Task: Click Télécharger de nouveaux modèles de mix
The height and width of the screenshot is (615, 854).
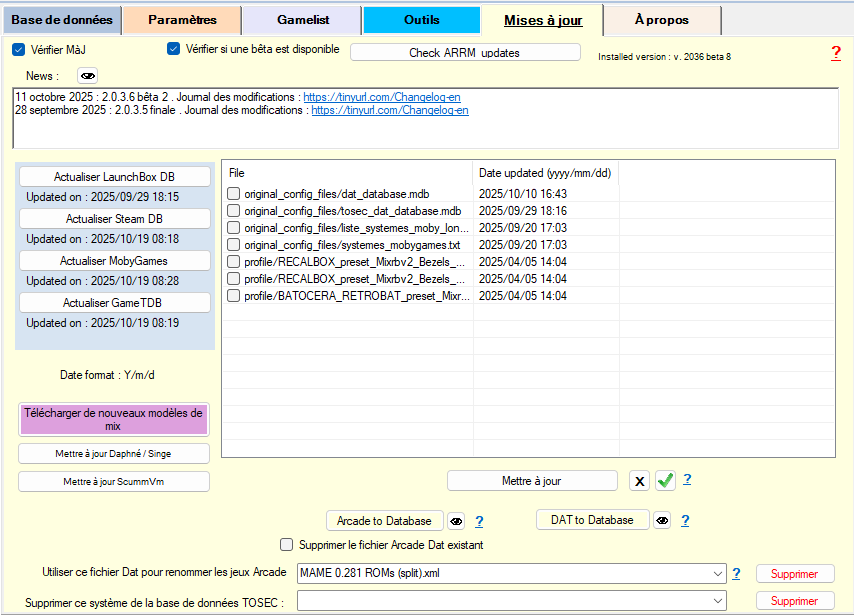Action: [113, 419]
